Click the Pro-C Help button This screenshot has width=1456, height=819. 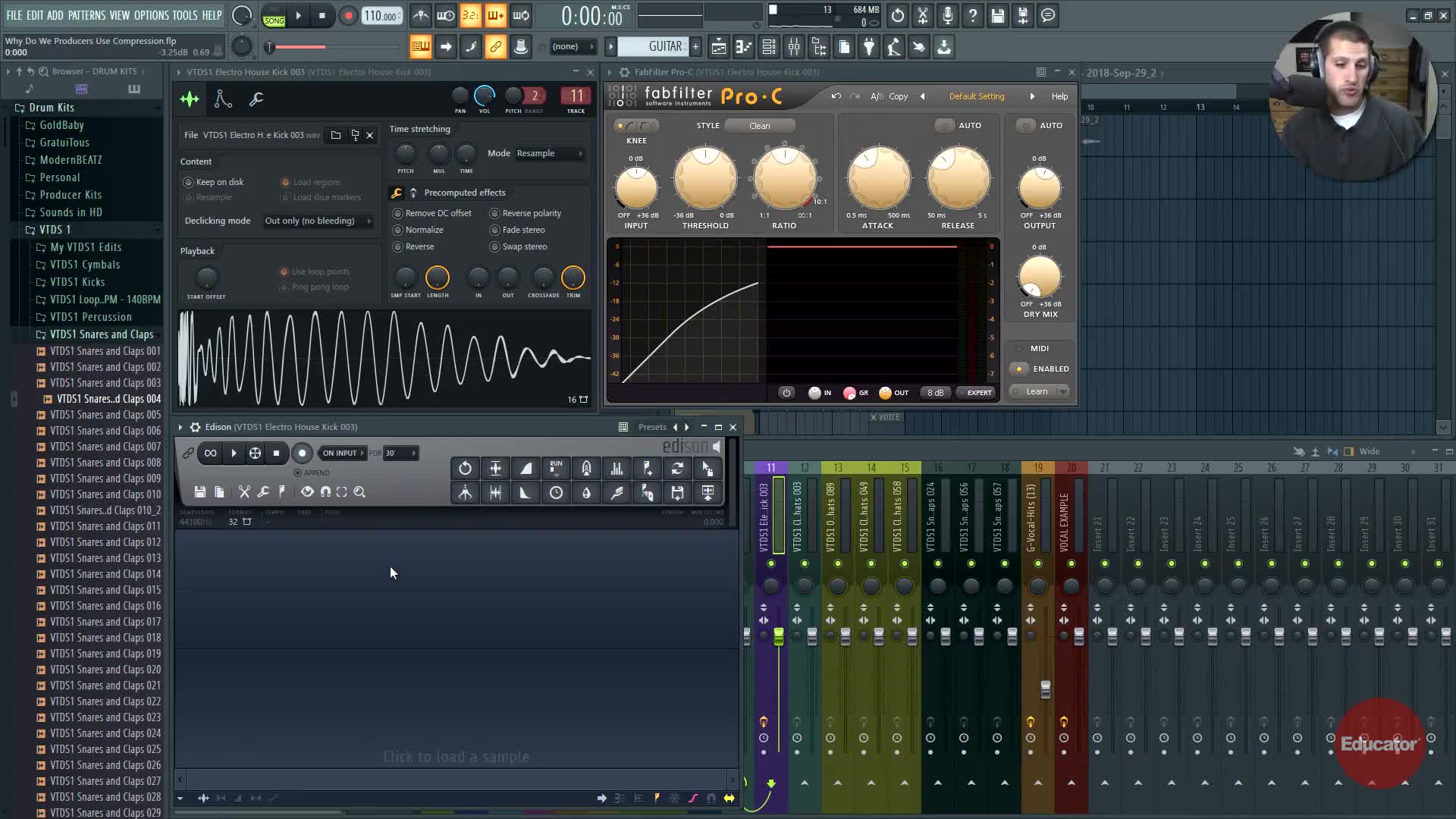1059,96
